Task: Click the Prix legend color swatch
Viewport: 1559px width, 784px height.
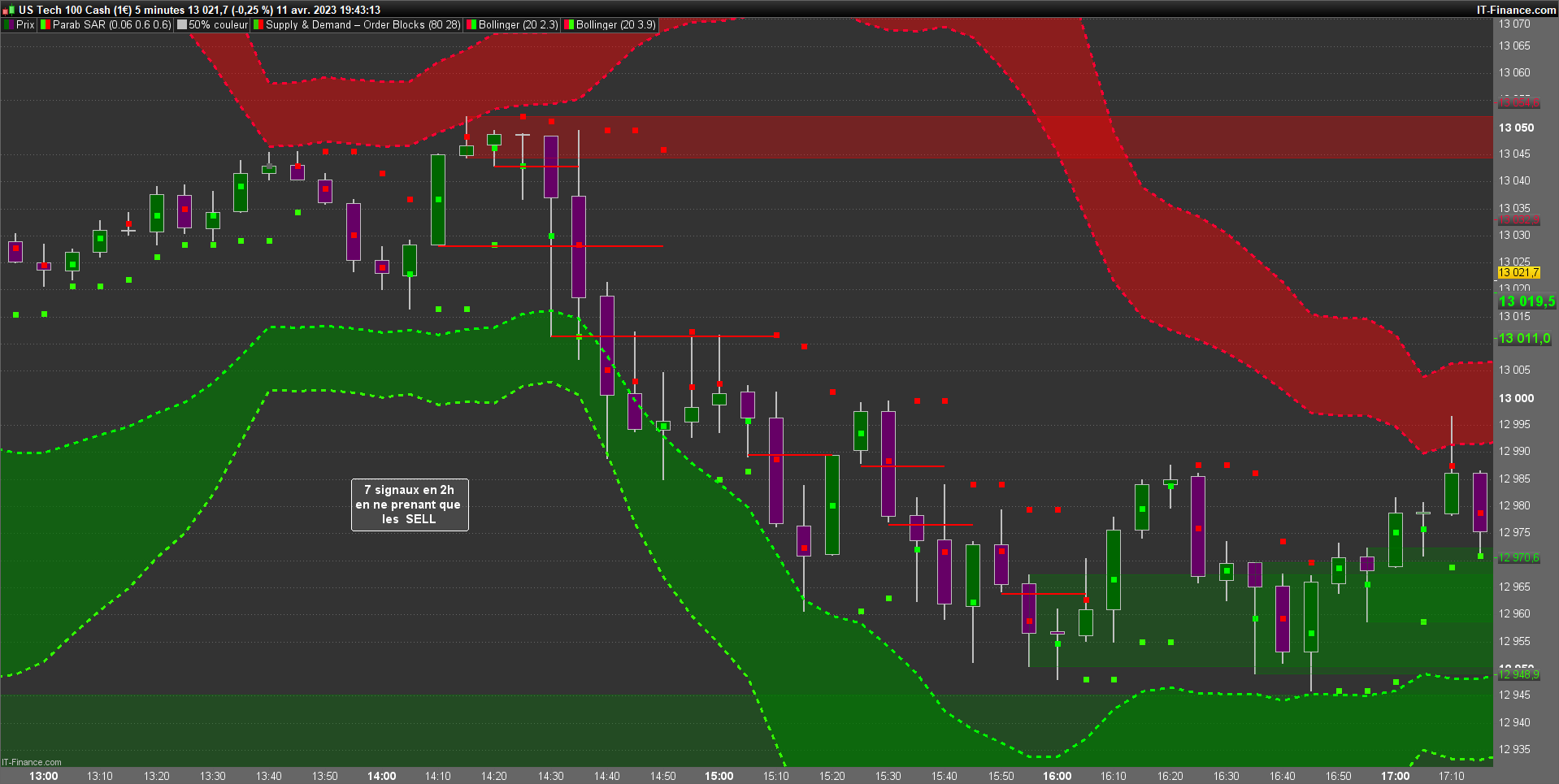Action: click(9, 25)
